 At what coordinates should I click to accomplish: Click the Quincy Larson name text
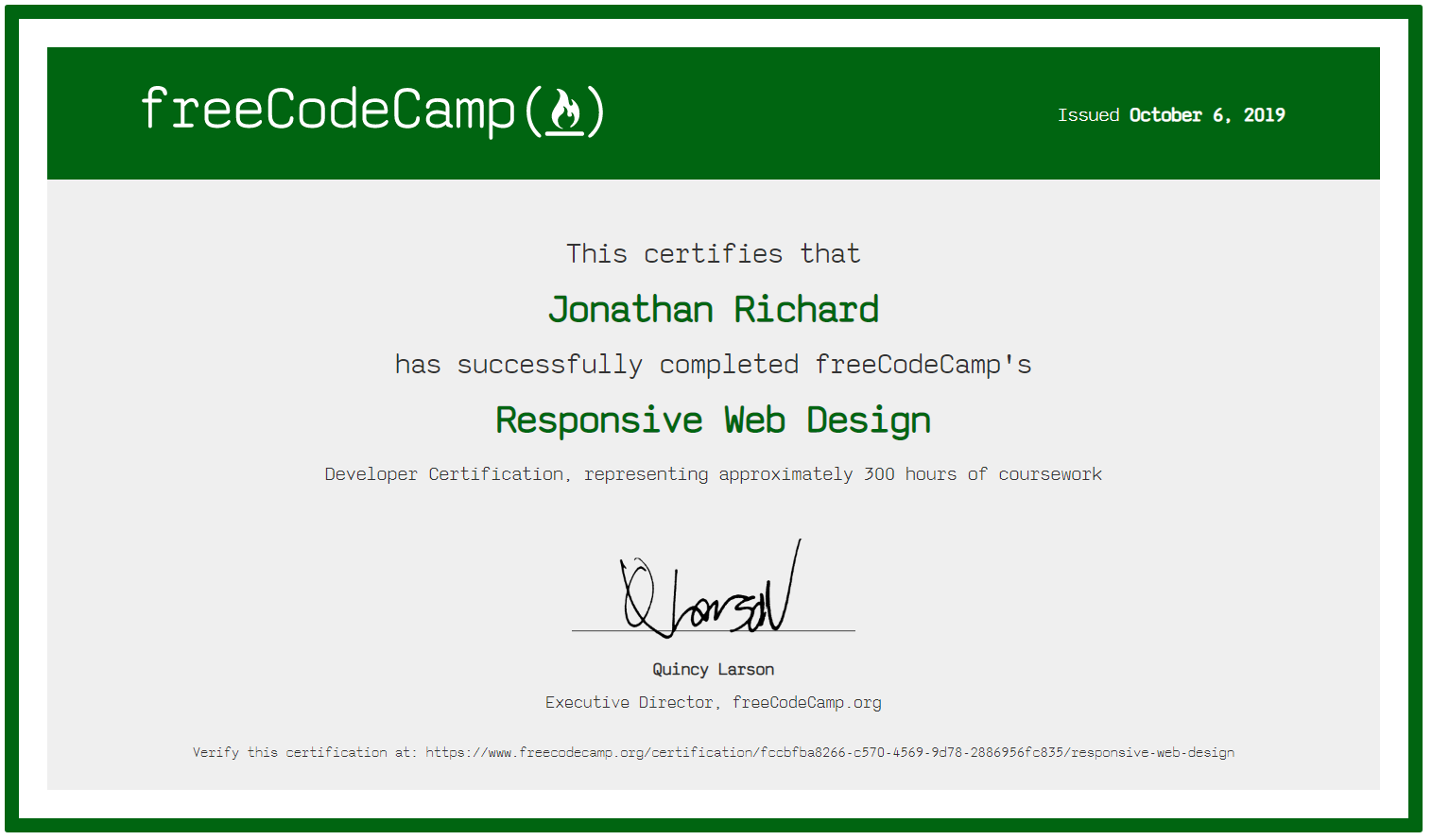[x=713, y=669]
